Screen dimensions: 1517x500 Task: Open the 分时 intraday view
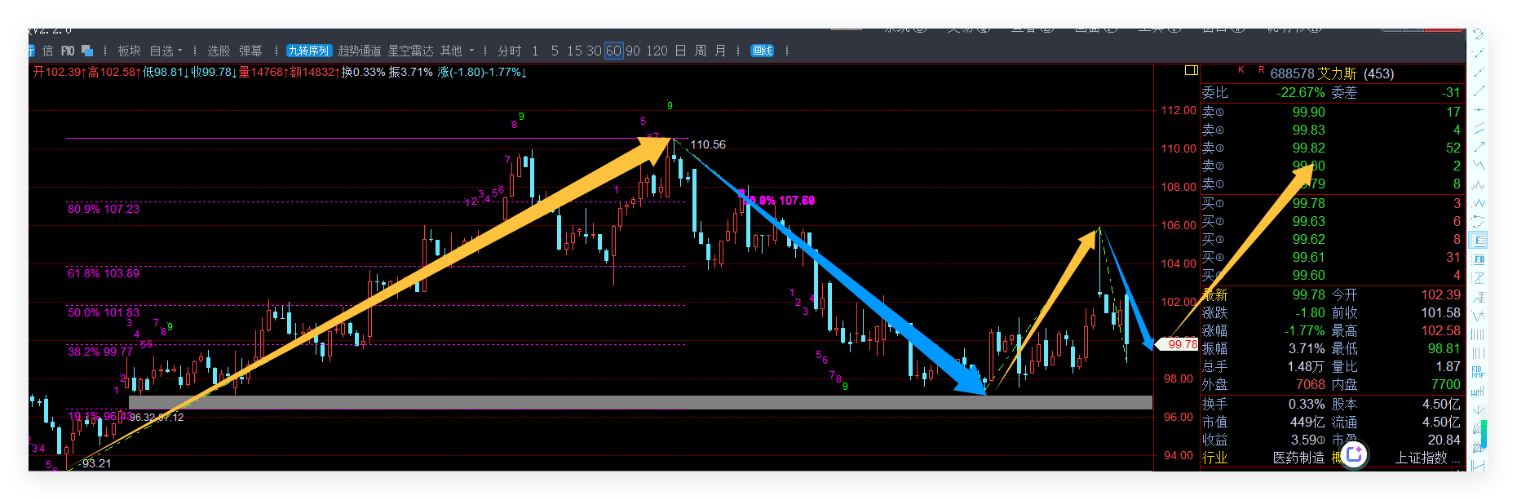coord(509,51)
